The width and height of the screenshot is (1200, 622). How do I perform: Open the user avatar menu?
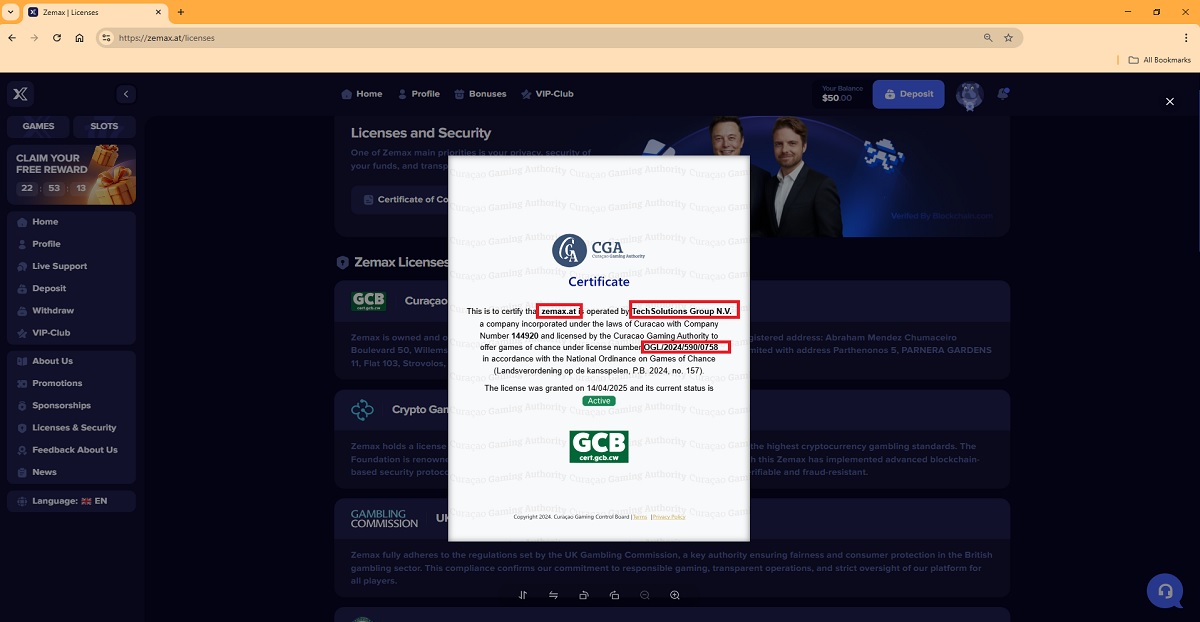click(969, 95)
